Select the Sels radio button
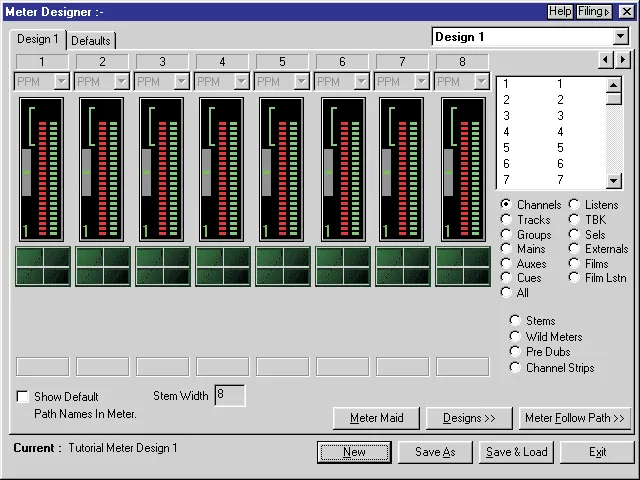Screen dimensions: 640x480 pyautogui.click(x=574, y=234)
